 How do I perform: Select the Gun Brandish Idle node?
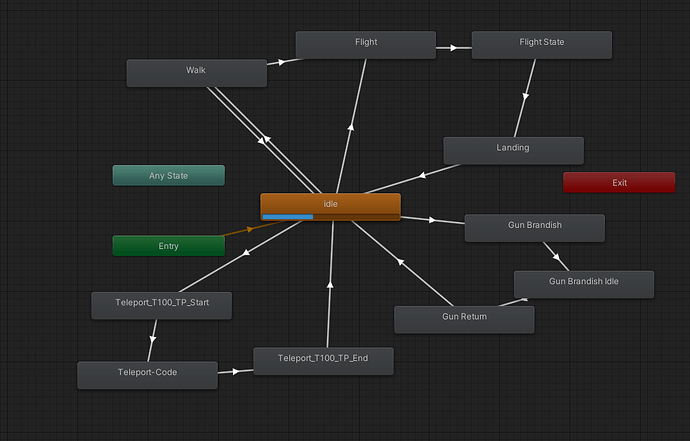tap(584, 284)
